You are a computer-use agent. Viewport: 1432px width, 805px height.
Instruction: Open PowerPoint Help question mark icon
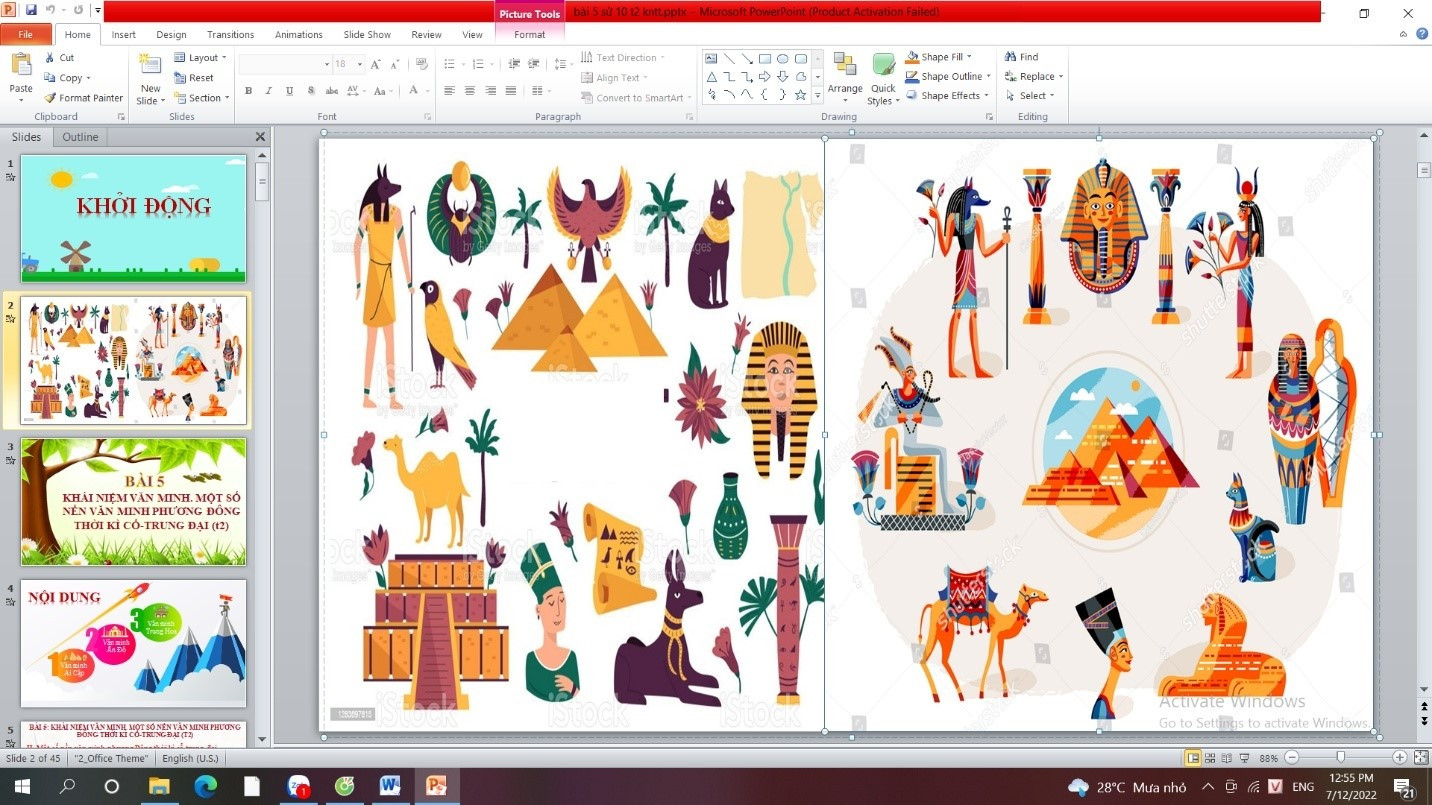(x=1422, y=34)
